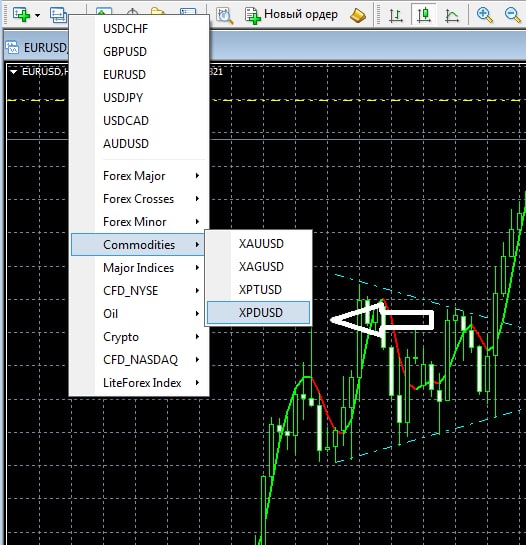
Task: Click the triangle beside the EURUSD chart label
Action: [14, 72]
